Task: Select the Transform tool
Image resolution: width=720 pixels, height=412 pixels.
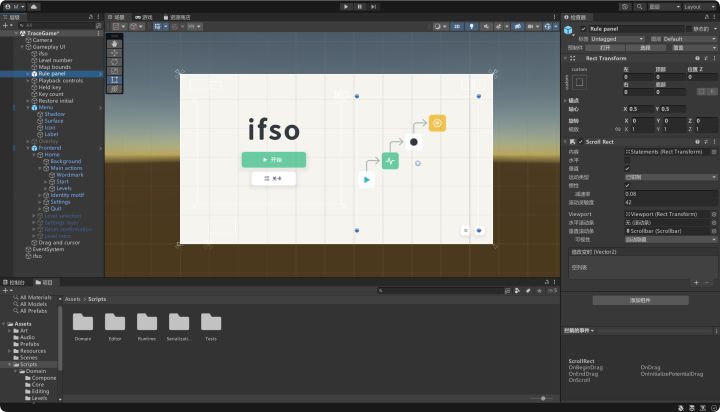Action: pos(114,89)
